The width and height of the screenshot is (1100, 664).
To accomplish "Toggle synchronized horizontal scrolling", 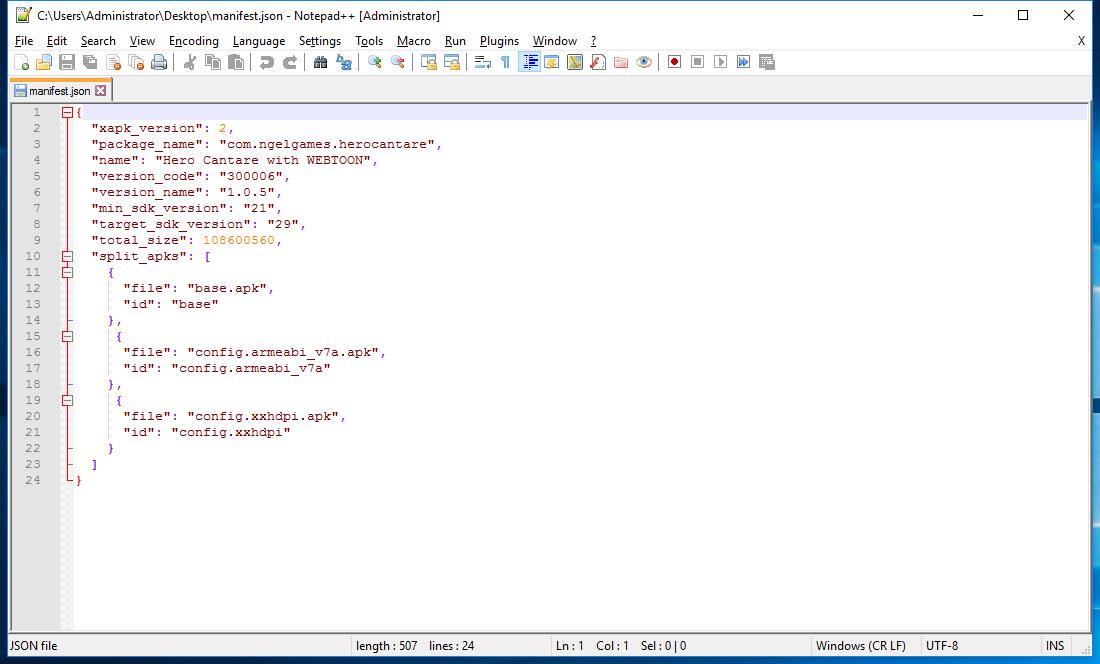I will point(452,62).
